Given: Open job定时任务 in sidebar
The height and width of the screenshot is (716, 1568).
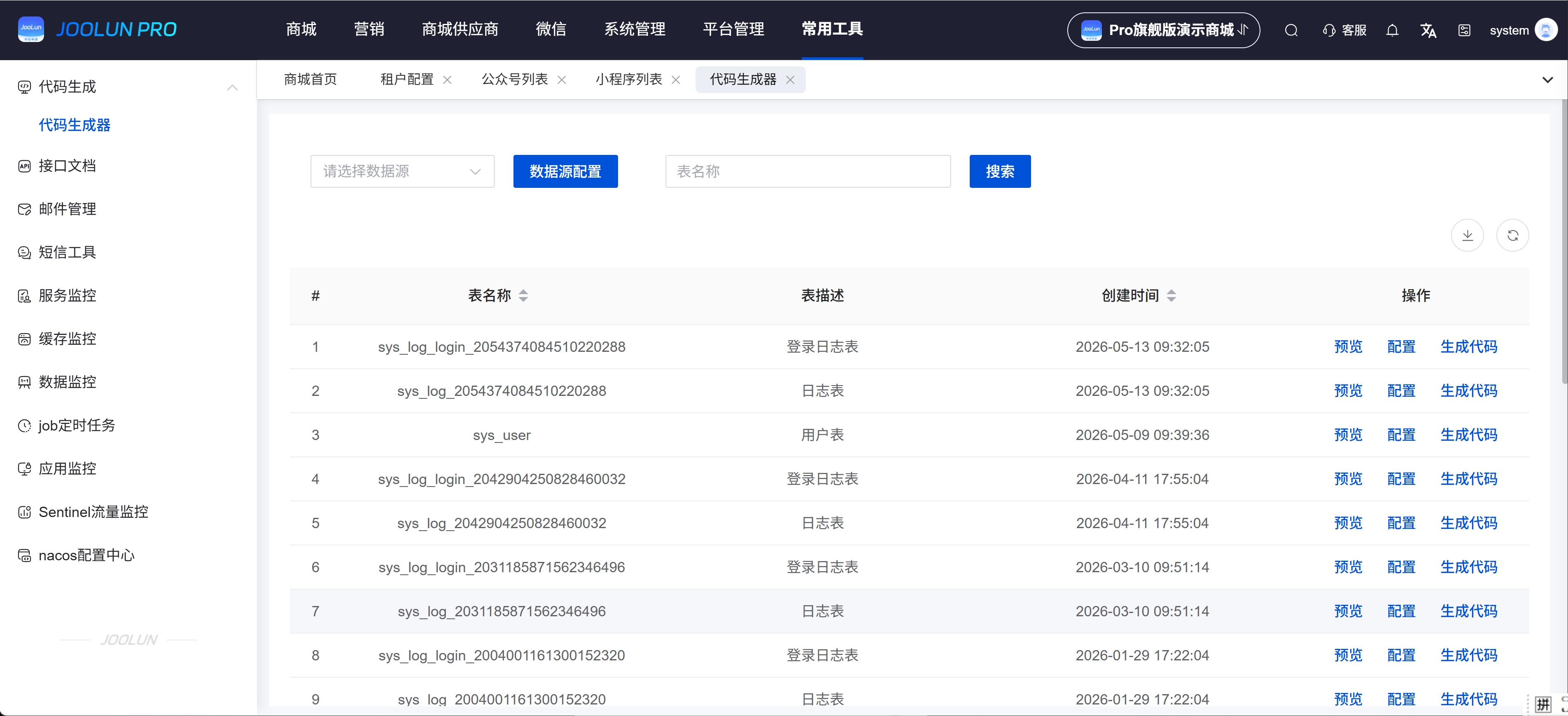Looking at the screenshot, I should 77,426.
